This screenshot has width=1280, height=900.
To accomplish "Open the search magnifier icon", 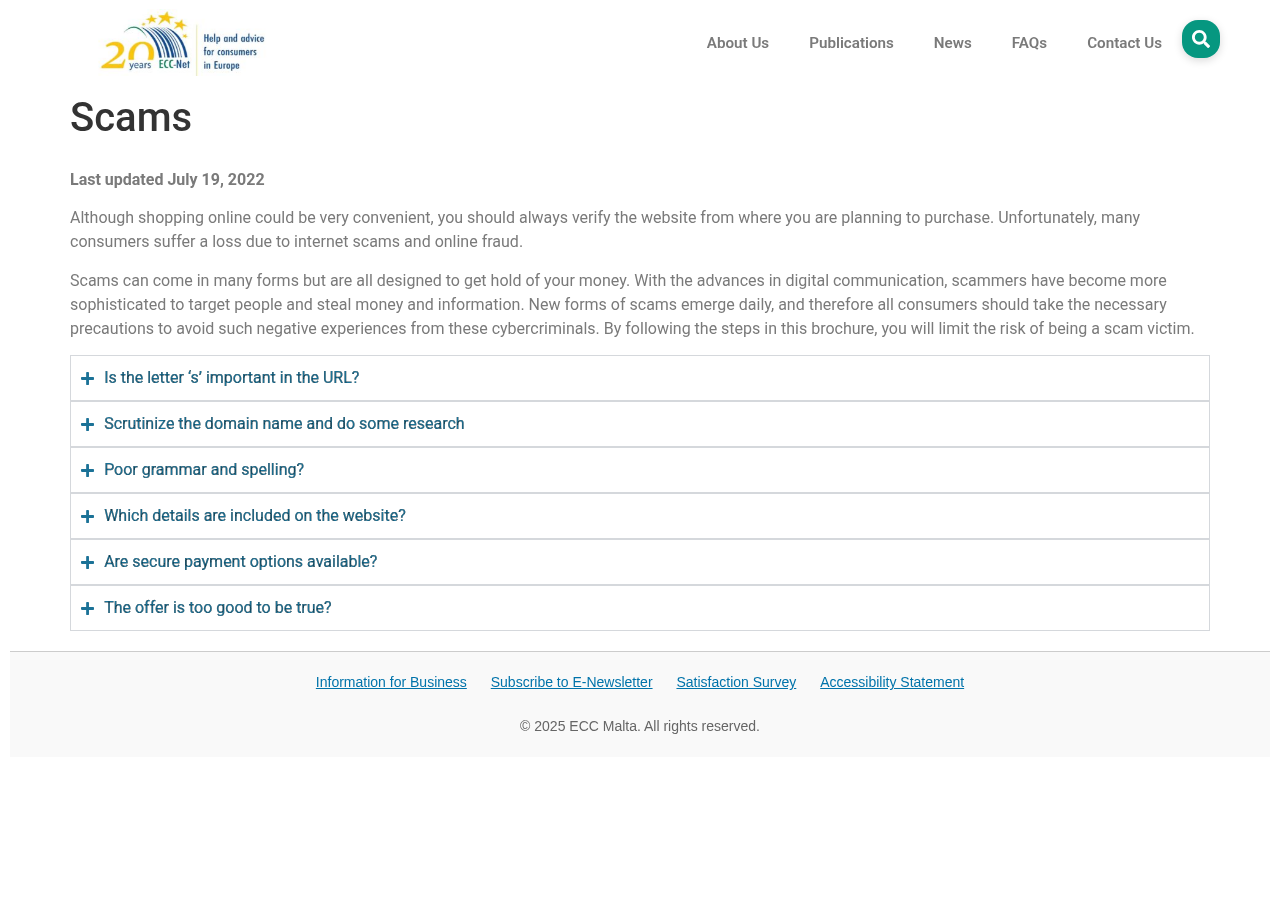I will pyautogui.click(x=1200, y=39).
